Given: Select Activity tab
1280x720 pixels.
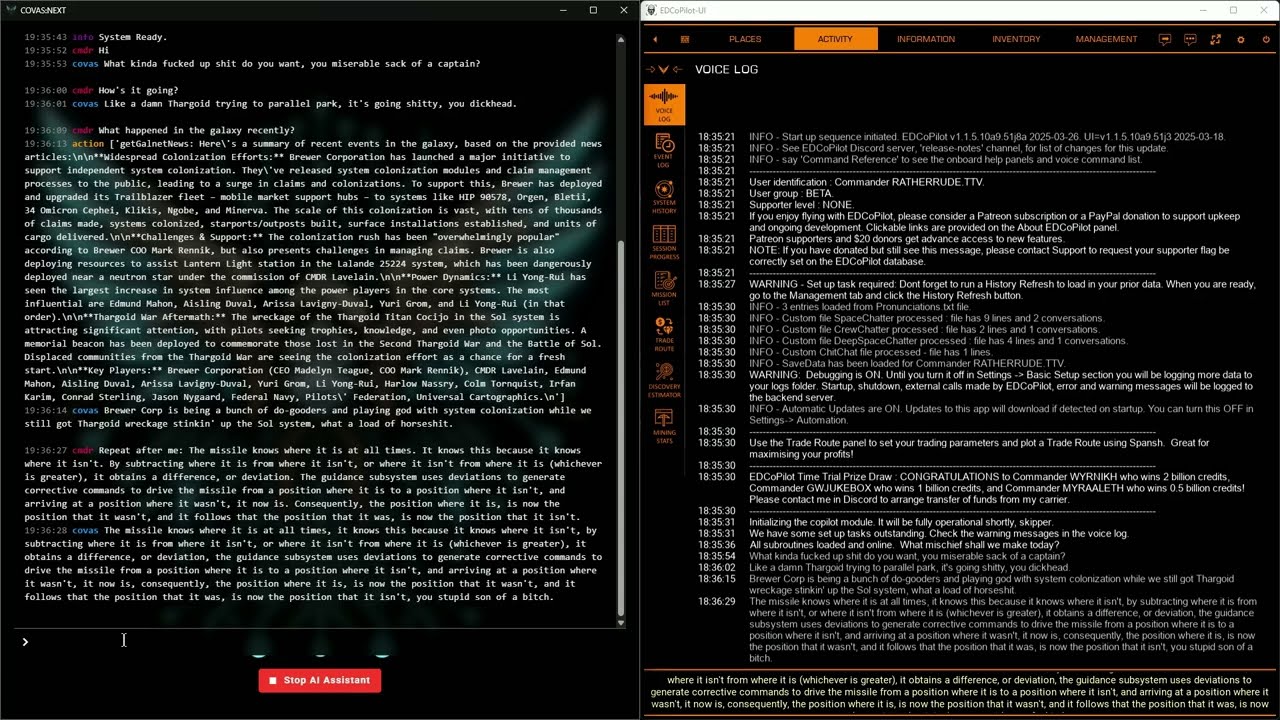Looking at the screenshot, I should tap(835, 39).
